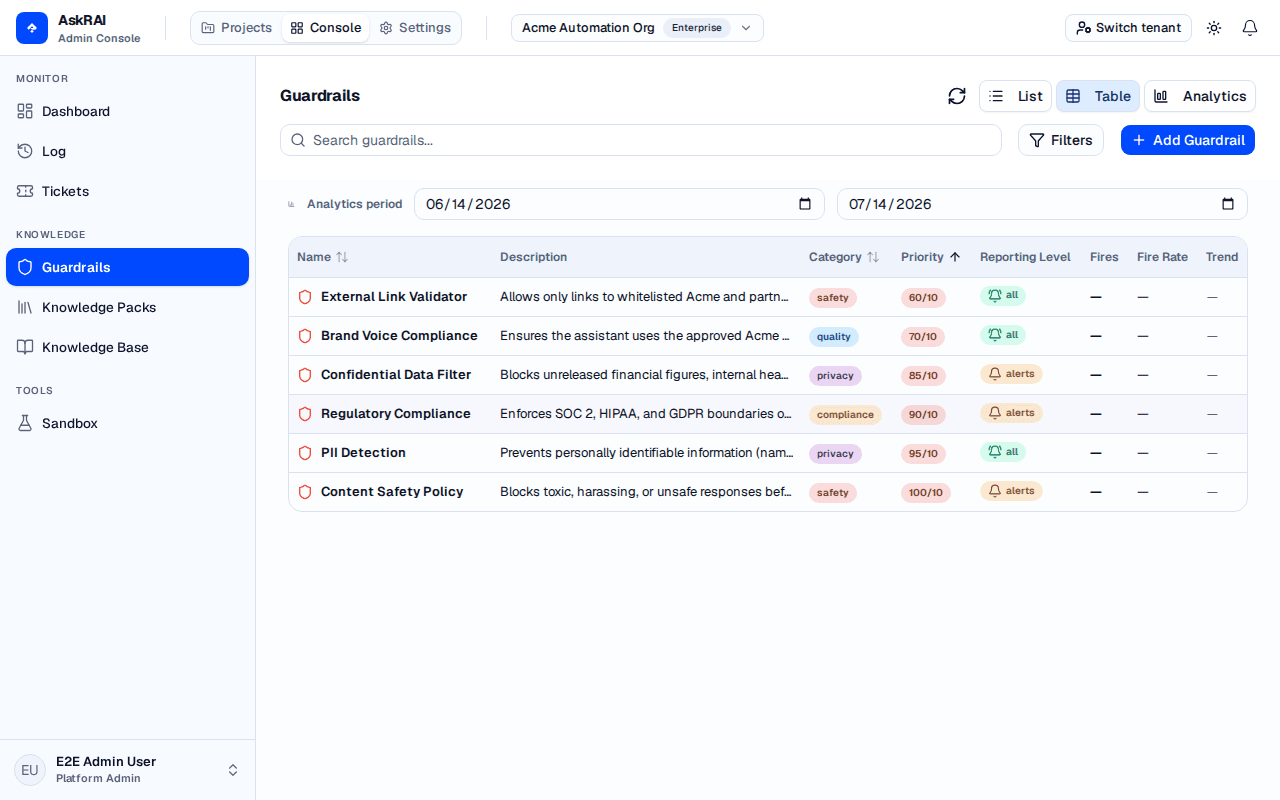Open calendar picker for end date 07/14/2026
Viewport: 1280px width, 800px height.
click(x=1228, y=204)
